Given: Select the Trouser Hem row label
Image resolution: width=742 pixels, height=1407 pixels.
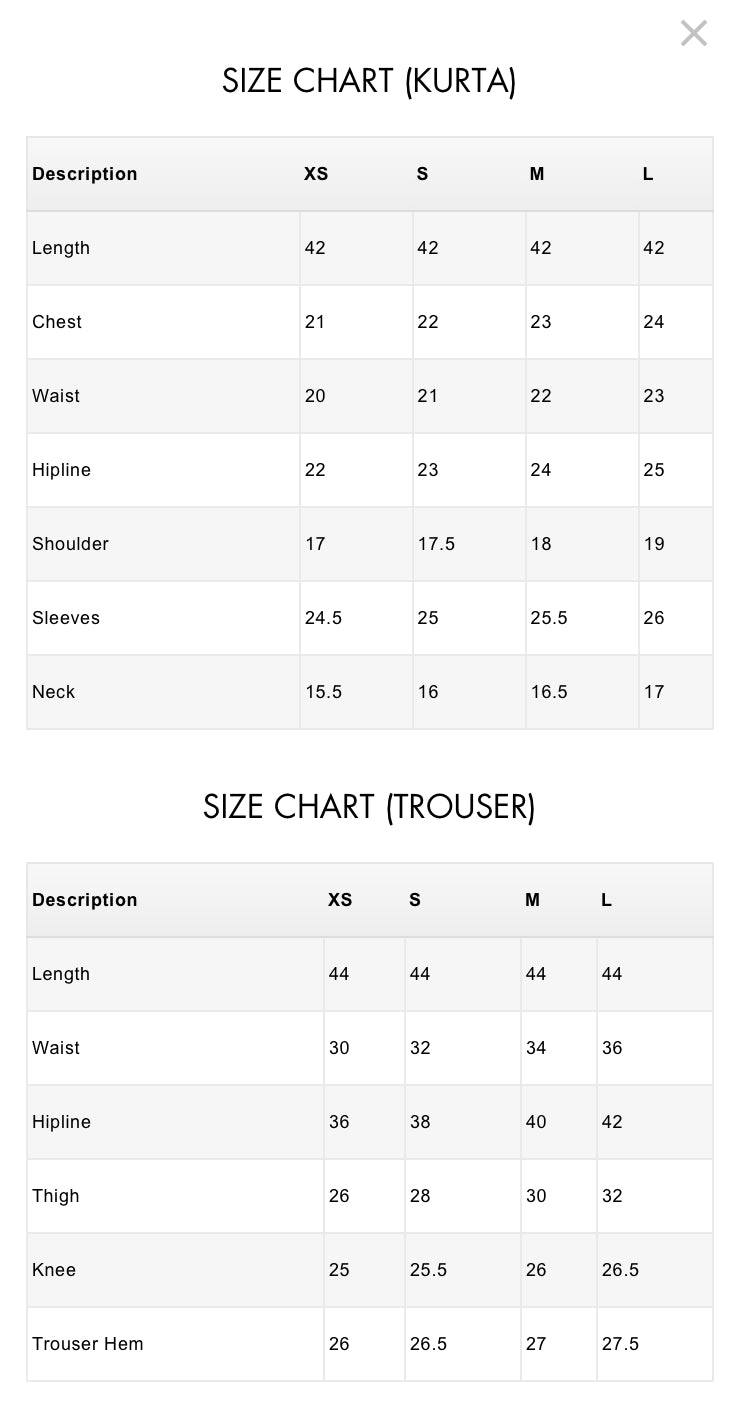Looking at the screenshot, I should [88, 1344].
